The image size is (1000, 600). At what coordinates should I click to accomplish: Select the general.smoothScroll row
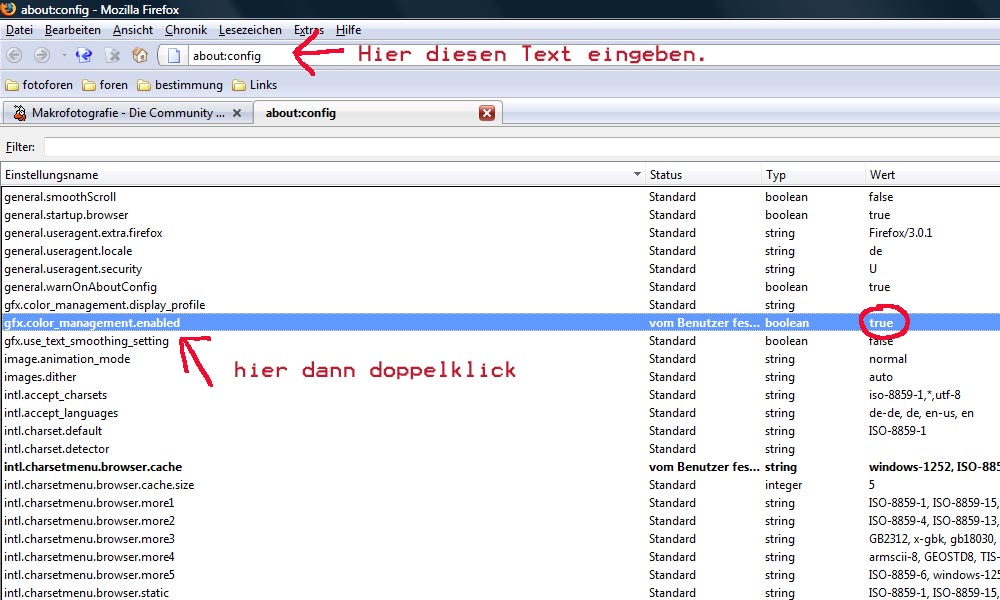click(x=501, y=197)
